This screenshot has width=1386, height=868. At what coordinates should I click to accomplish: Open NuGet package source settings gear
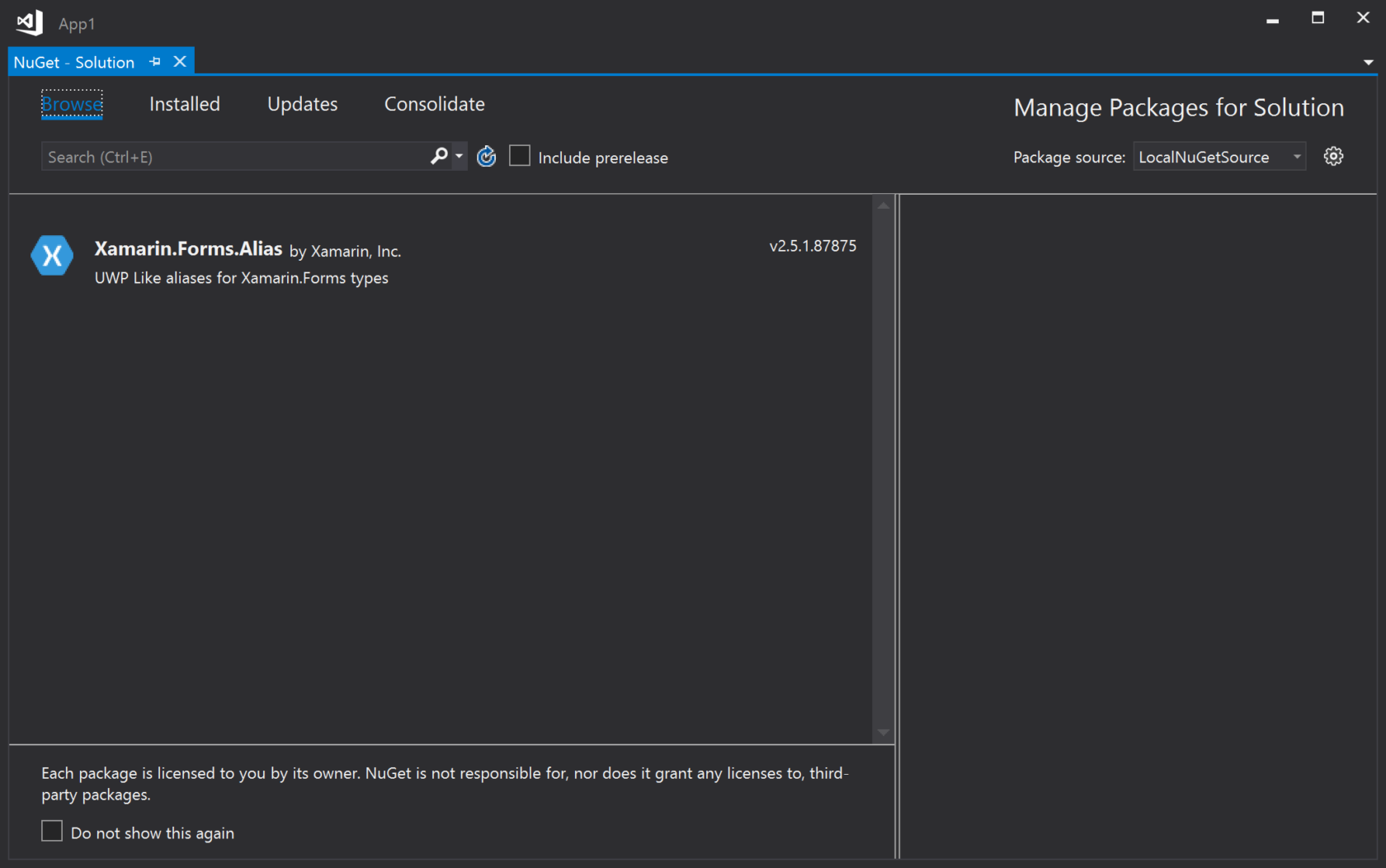pyautogui.click(x=1333, y=156)
